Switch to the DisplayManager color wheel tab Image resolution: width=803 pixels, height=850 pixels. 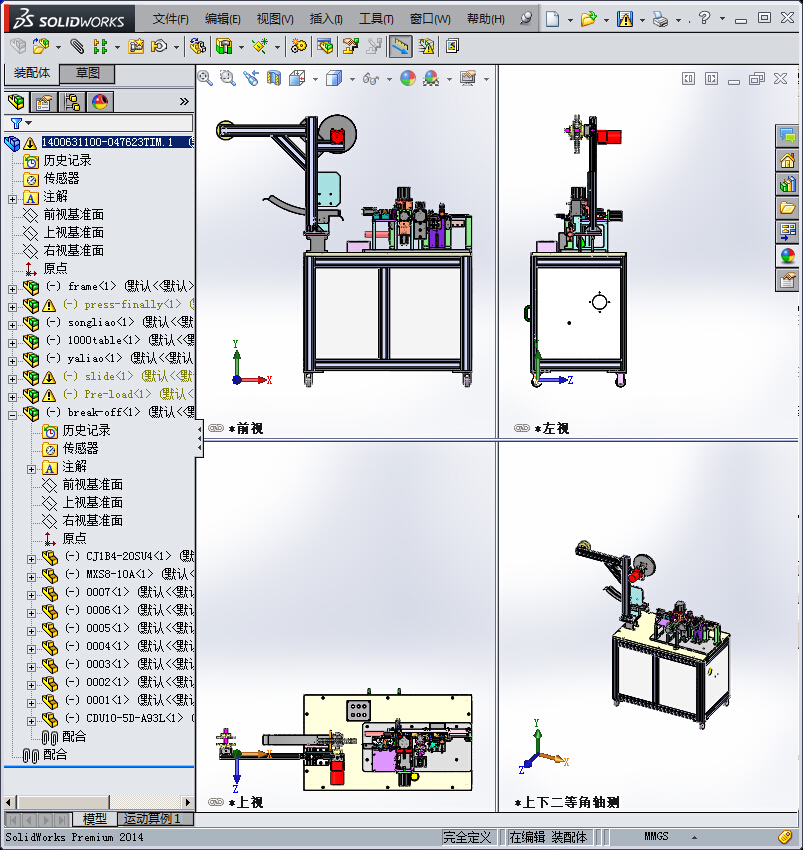100,101
